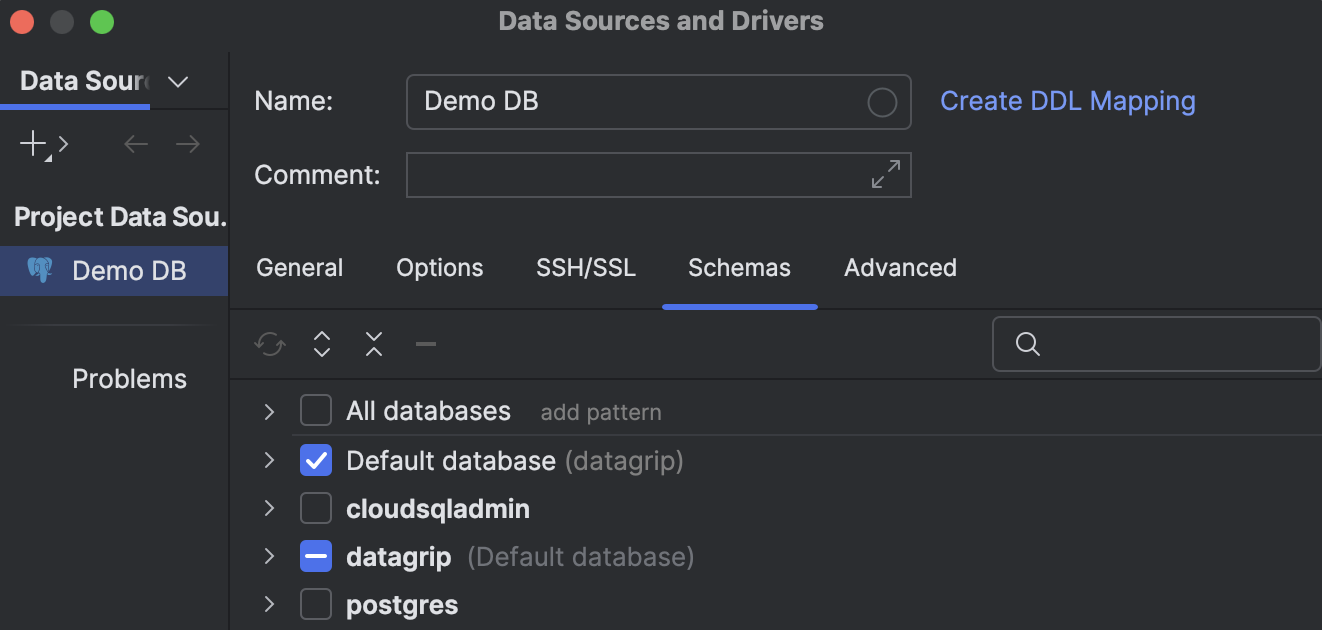Screen dimensions: 1322x630
Task: Click the PostgreSQL icon beside Demo DB
Action: [40, 270]
